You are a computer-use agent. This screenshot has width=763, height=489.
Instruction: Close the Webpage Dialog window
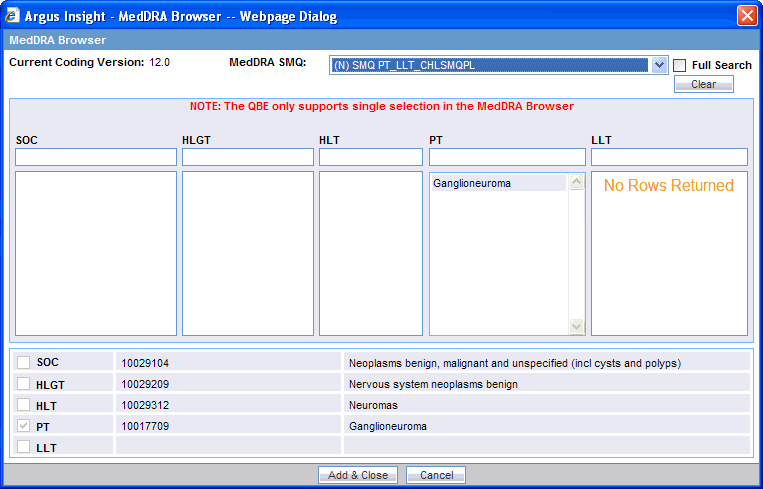747,16
